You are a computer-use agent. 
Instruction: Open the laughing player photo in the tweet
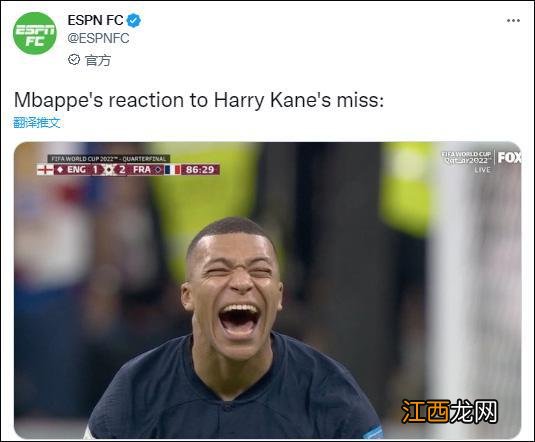point(268,290)
